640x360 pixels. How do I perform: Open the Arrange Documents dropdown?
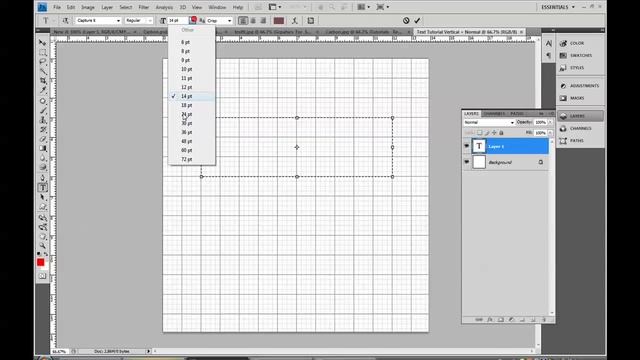click(x=363, y=7)
